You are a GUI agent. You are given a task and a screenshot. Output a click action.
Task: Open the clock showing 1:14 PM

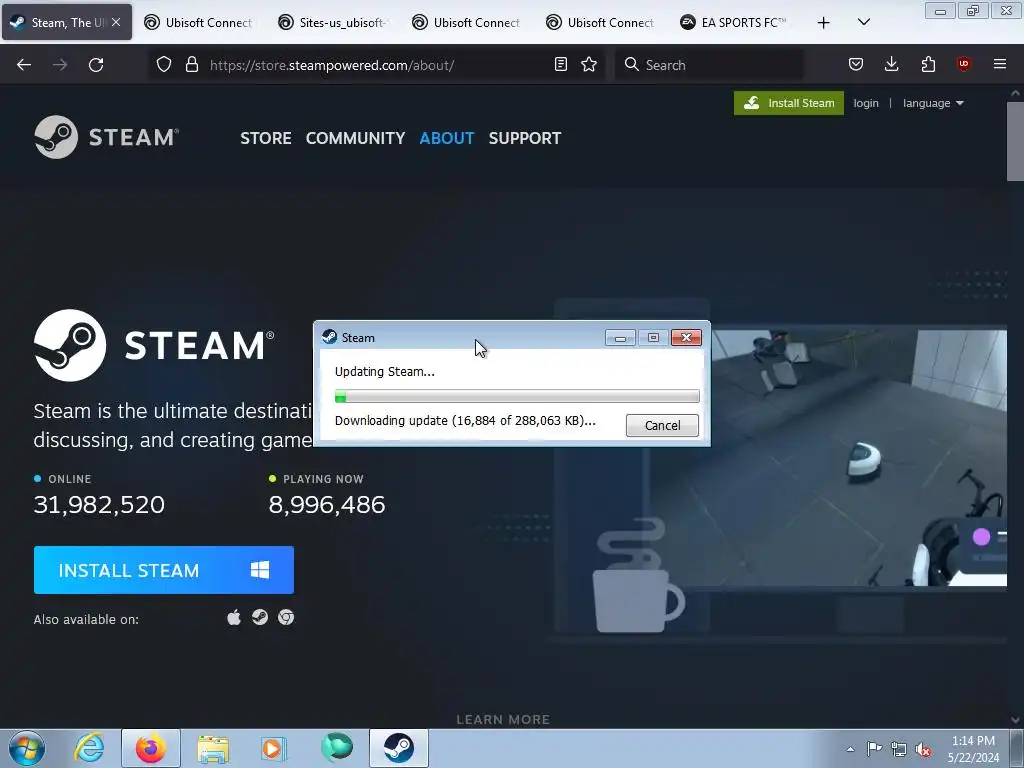tap(973, 749)
